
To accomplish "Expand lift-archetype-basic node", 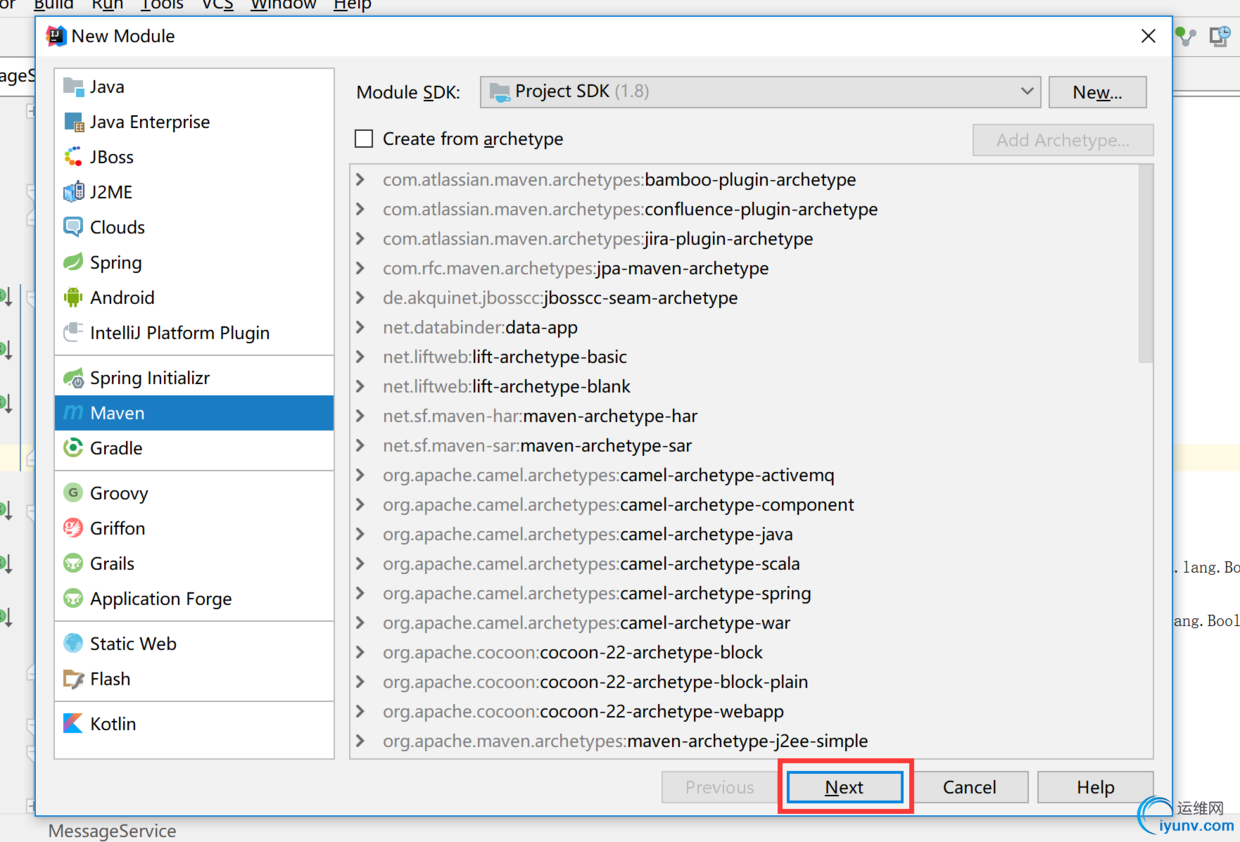I will pos(361,357).
